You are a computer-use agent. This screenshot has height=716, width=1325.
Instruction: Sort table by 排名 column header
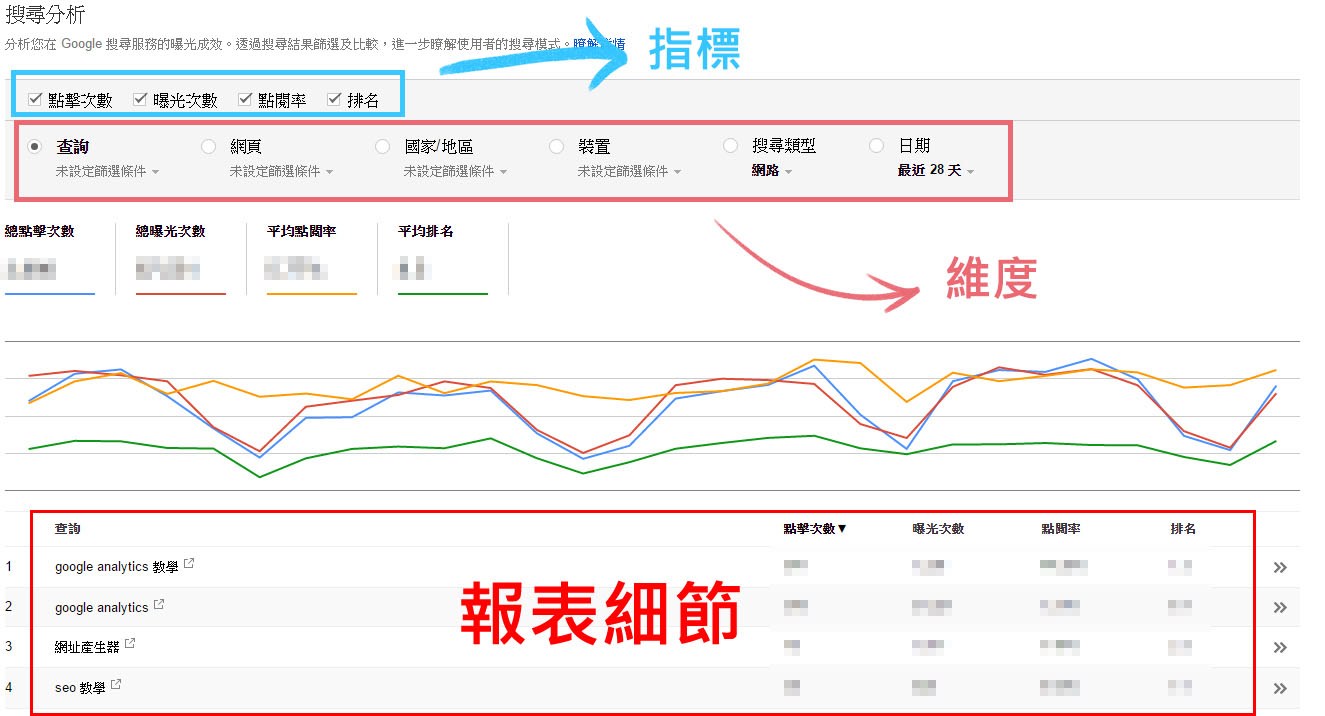click(x=1183, y=529)
